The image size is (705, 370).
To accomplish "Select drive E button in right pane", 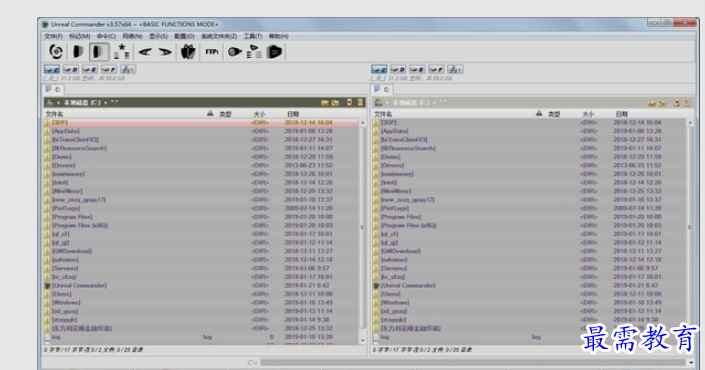I will (x=417, y=69).
